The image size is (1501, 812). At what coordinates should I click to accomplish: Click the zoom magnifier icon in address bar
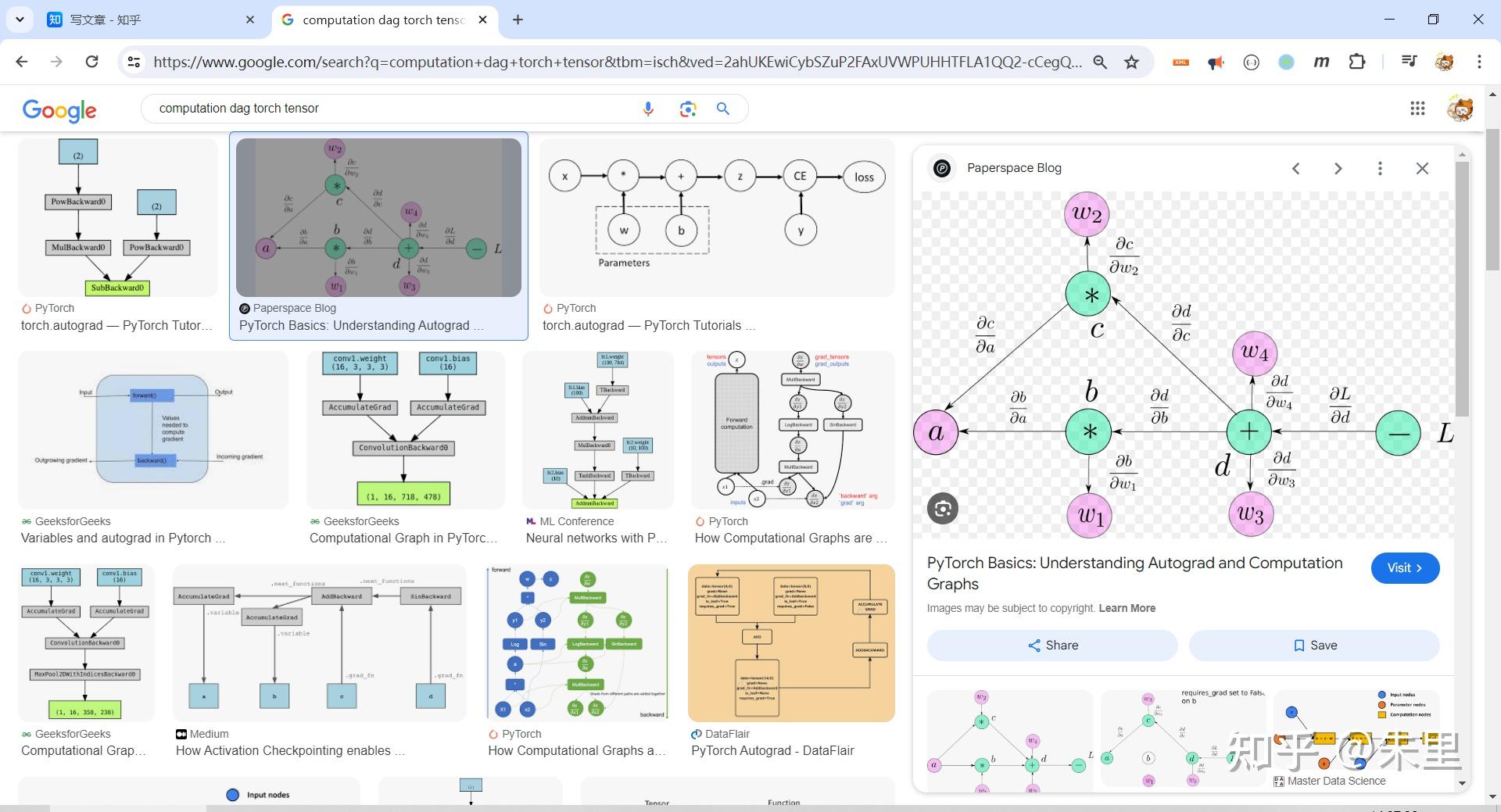coord(1100,62)
